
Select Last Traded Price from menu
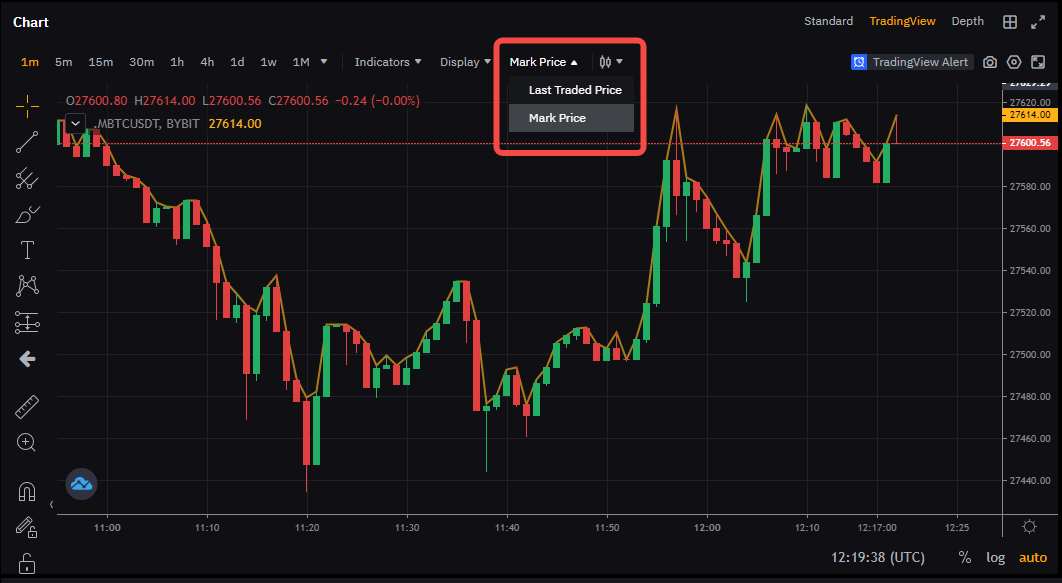click(x=575, y=90)
